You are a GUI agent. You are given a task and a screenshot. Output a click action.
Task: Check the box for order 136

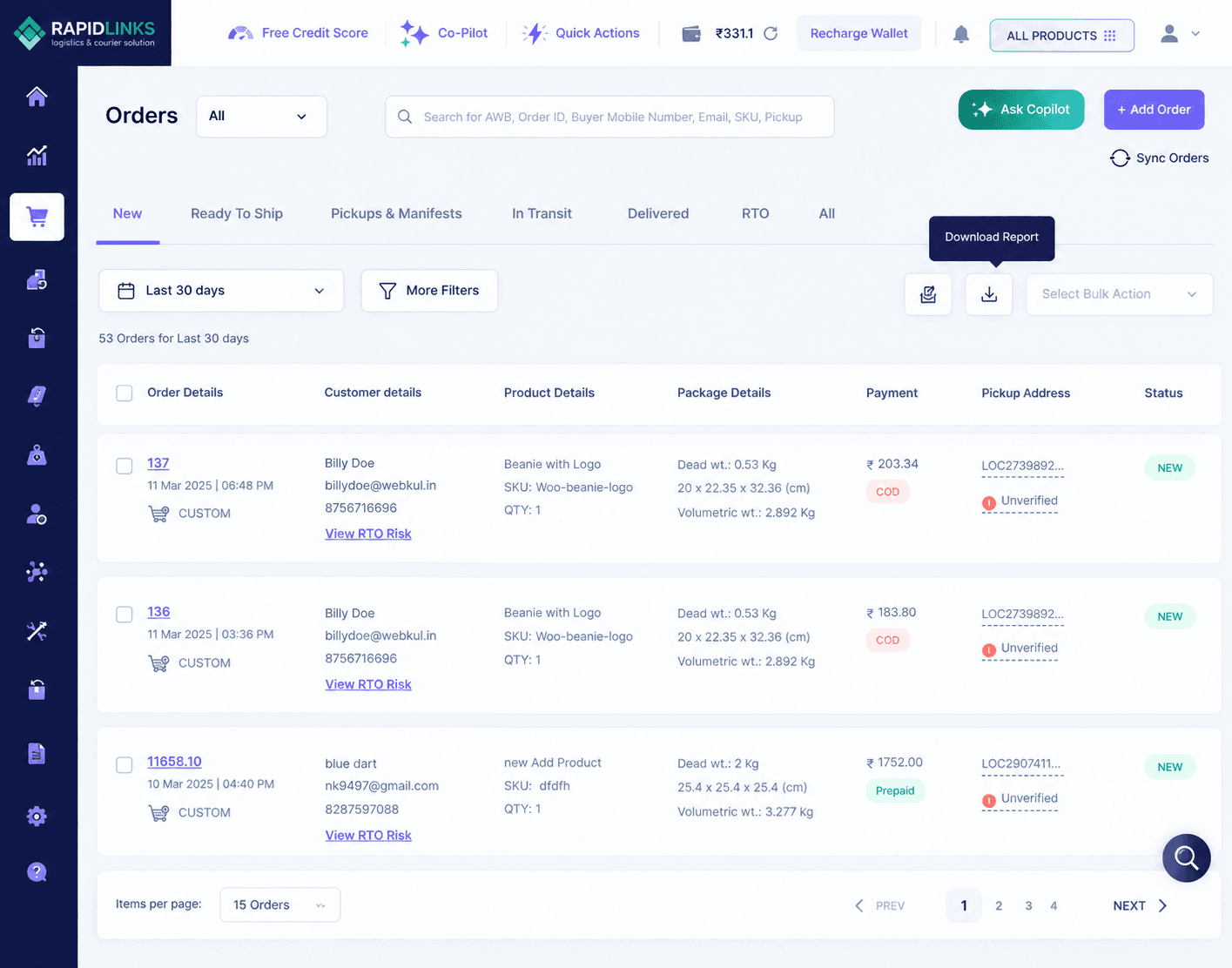tap(125, 615)
